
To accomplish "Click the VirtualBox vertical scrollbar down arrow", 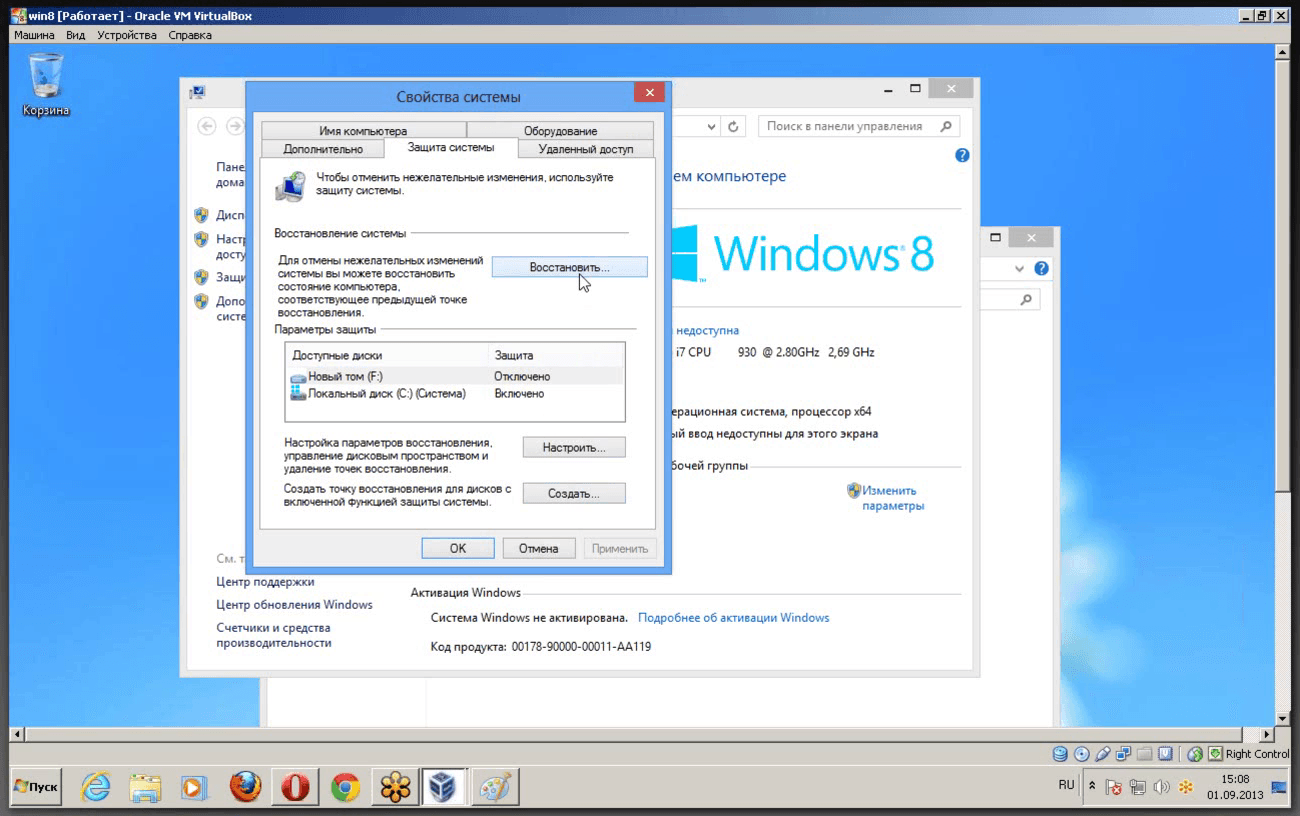I will point(1281,719).
